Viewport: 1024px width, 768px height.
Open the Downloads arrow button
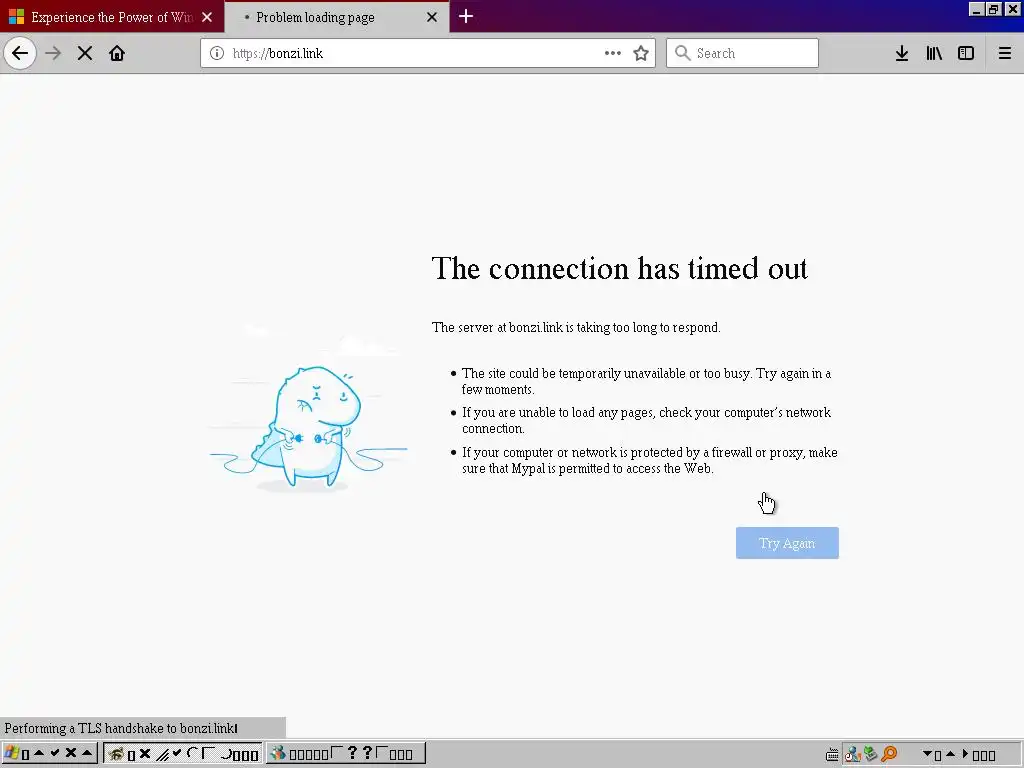[902, 53]
